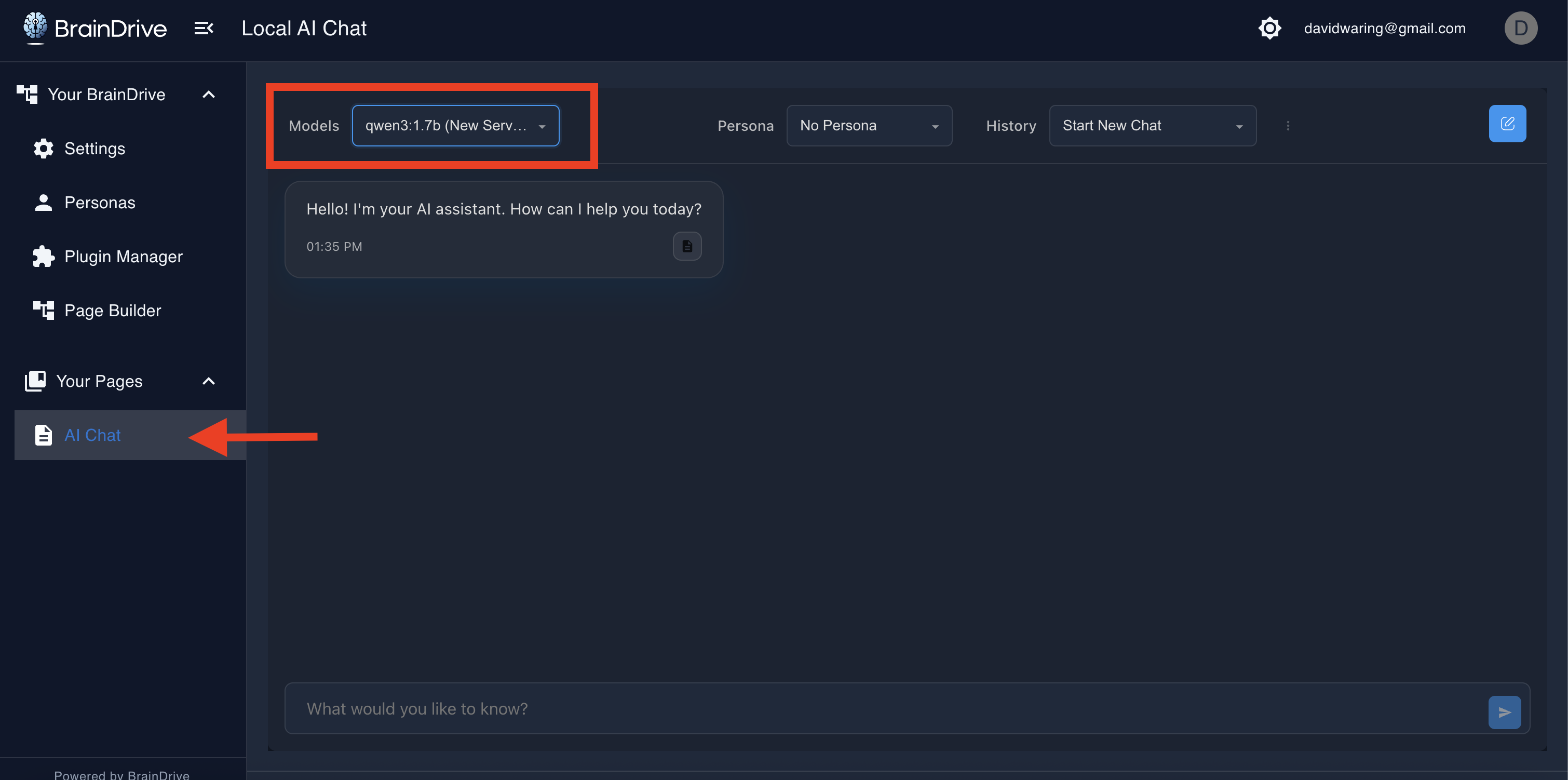Viewport: 1568px width, 780px height.
Task: Open Settings from the sidebar
Action: click(x=94, y=149)
